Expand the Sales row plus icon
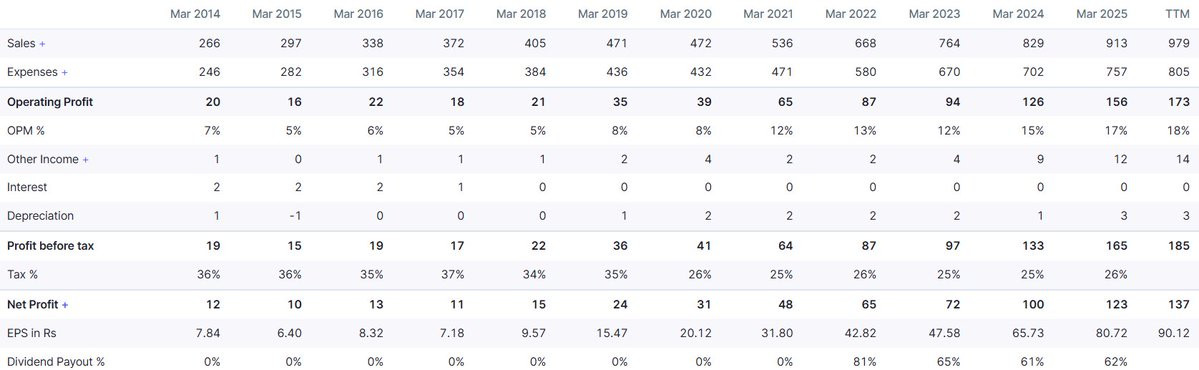 pos(42,44)
